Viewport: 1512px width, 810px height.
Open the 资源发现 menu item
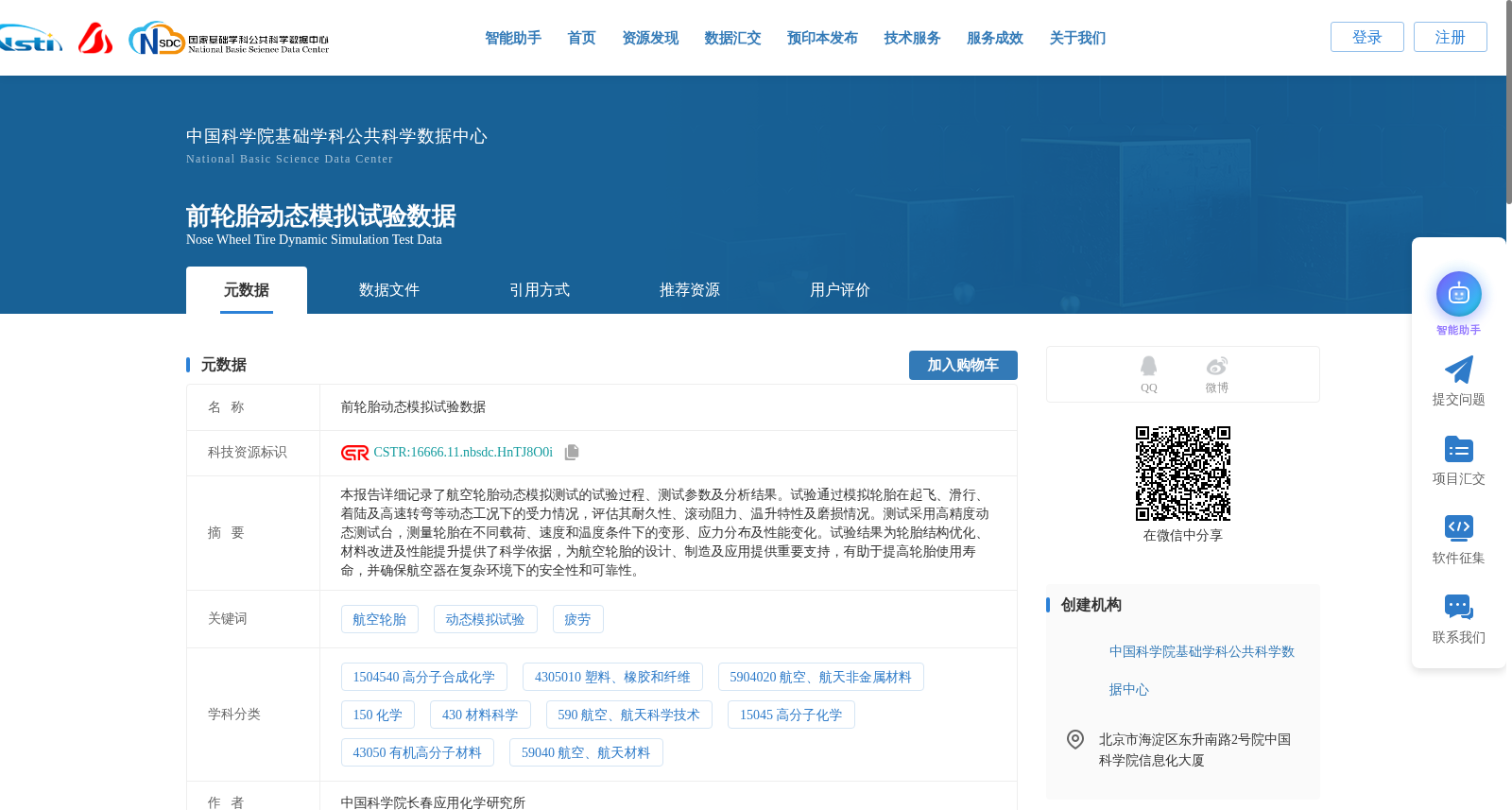point(650,38)
